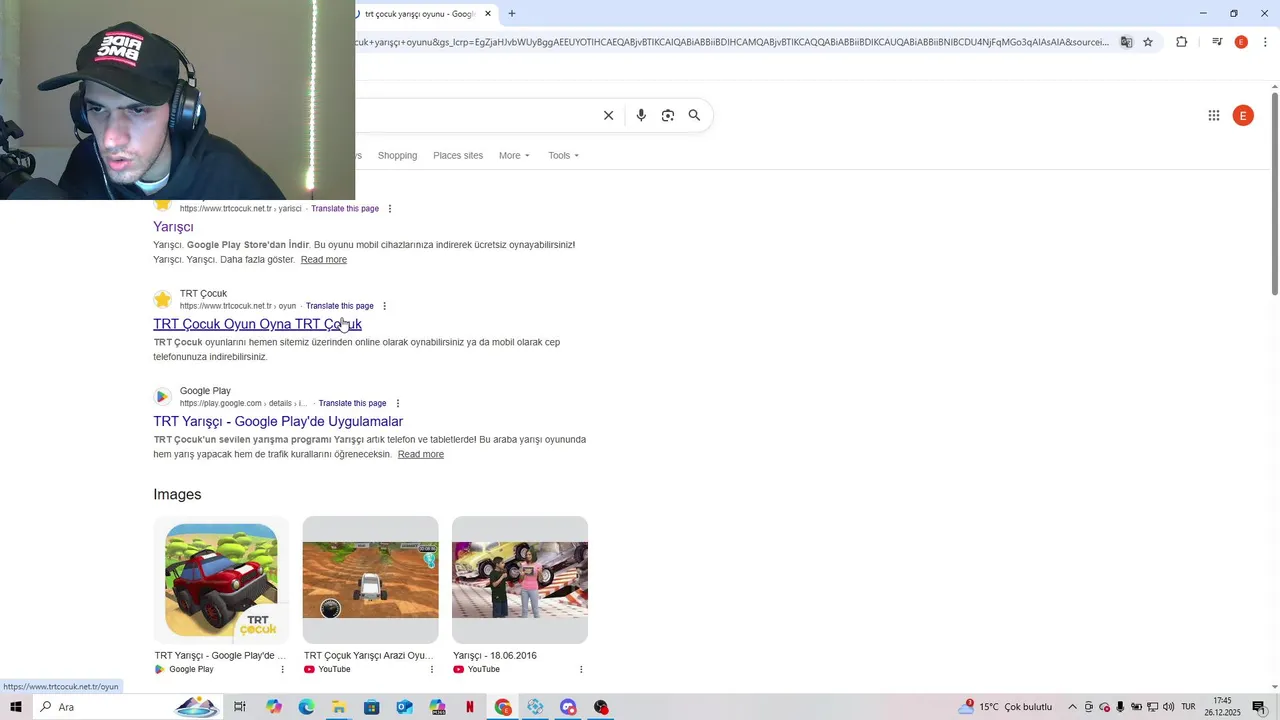The width and height of the screenshot is (1280, 720).
Task: Open clock and date 17:45
Action: tap(1222, 707)
